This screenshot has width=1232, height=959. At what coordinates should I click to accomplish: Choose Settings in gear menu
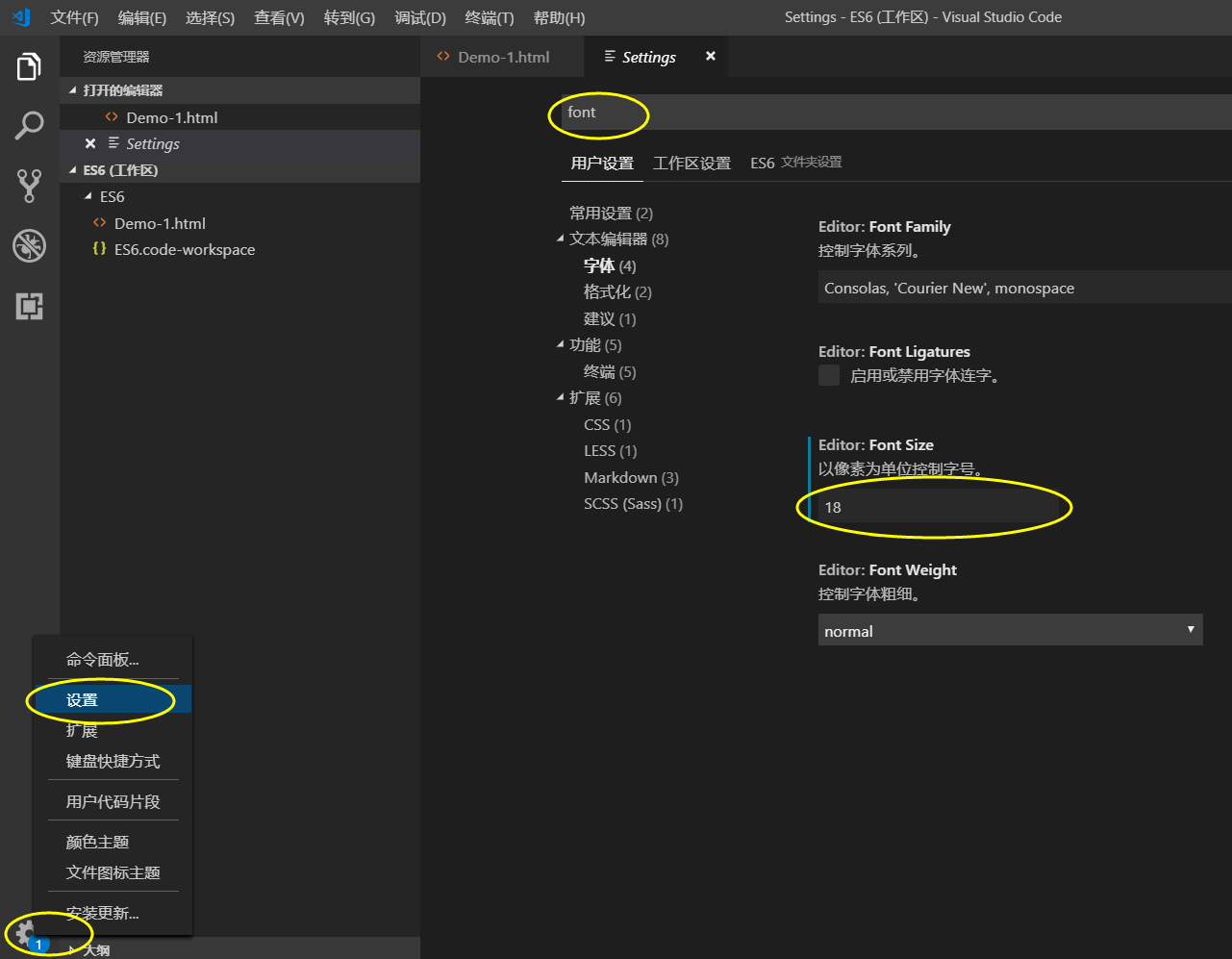click(113, 699)
